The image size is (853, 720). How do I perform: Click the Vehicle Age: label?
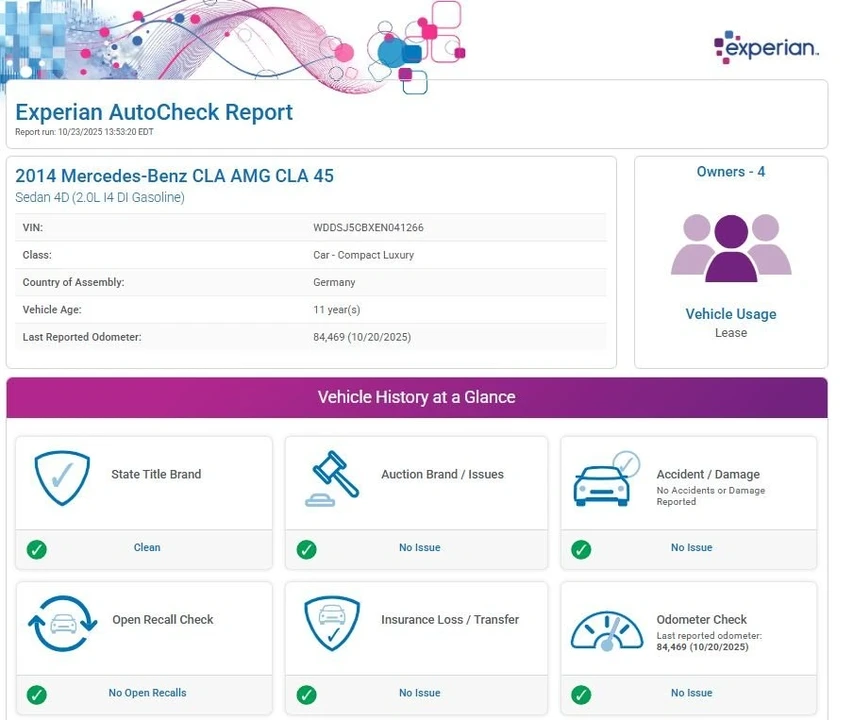point(52,310)
